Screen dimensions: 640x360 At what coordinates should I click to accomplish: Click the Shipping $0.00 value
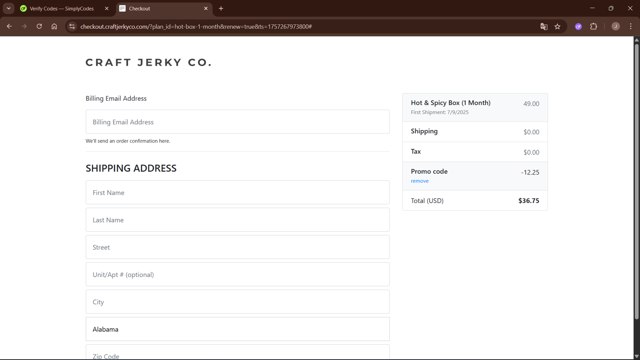point(531,132)
